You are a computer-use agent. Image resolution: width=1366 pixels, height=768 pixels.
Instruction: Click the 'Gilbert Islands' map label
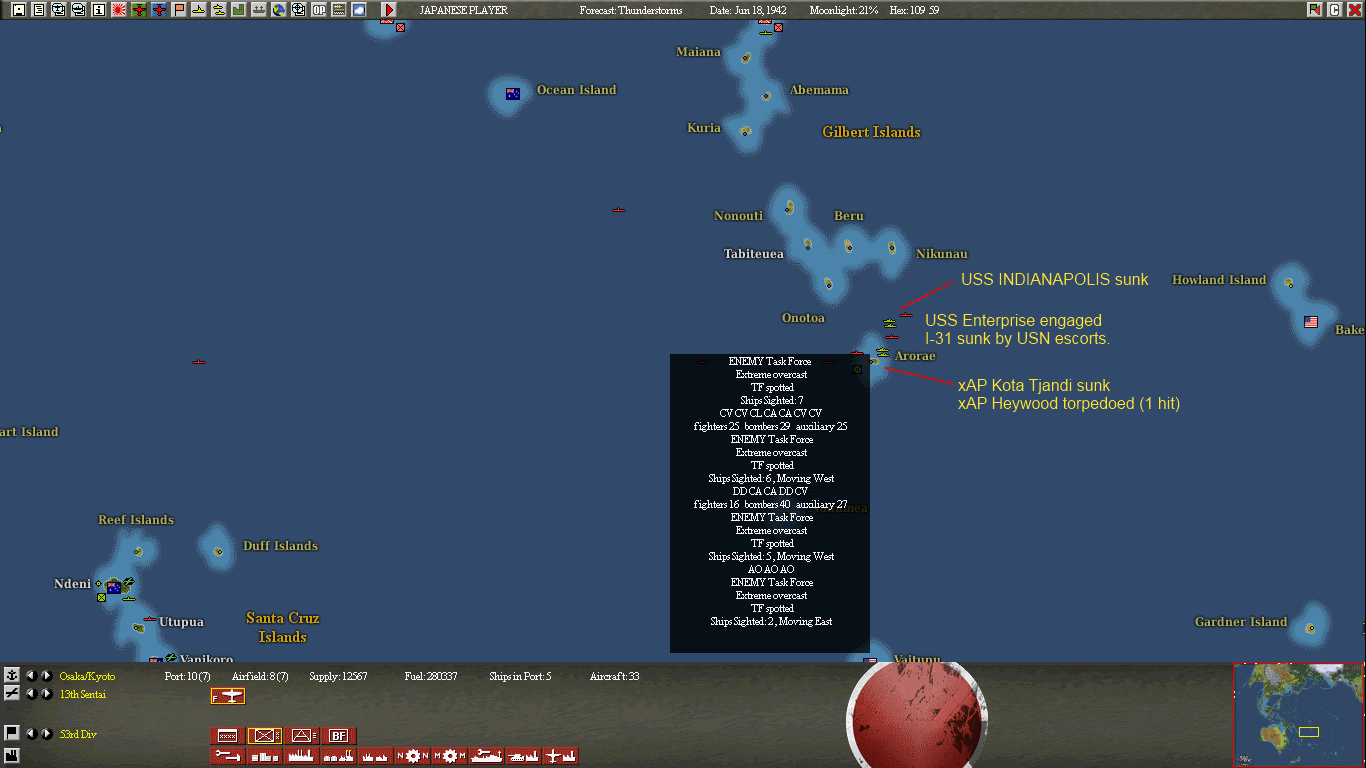click(x=871, y=132)
